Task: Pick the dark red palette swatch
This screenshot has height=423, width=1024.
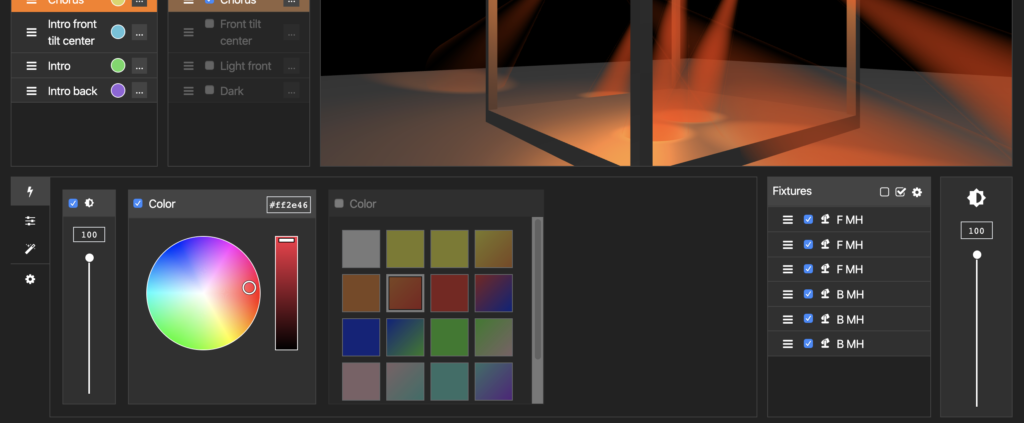Action: [449, 293]
